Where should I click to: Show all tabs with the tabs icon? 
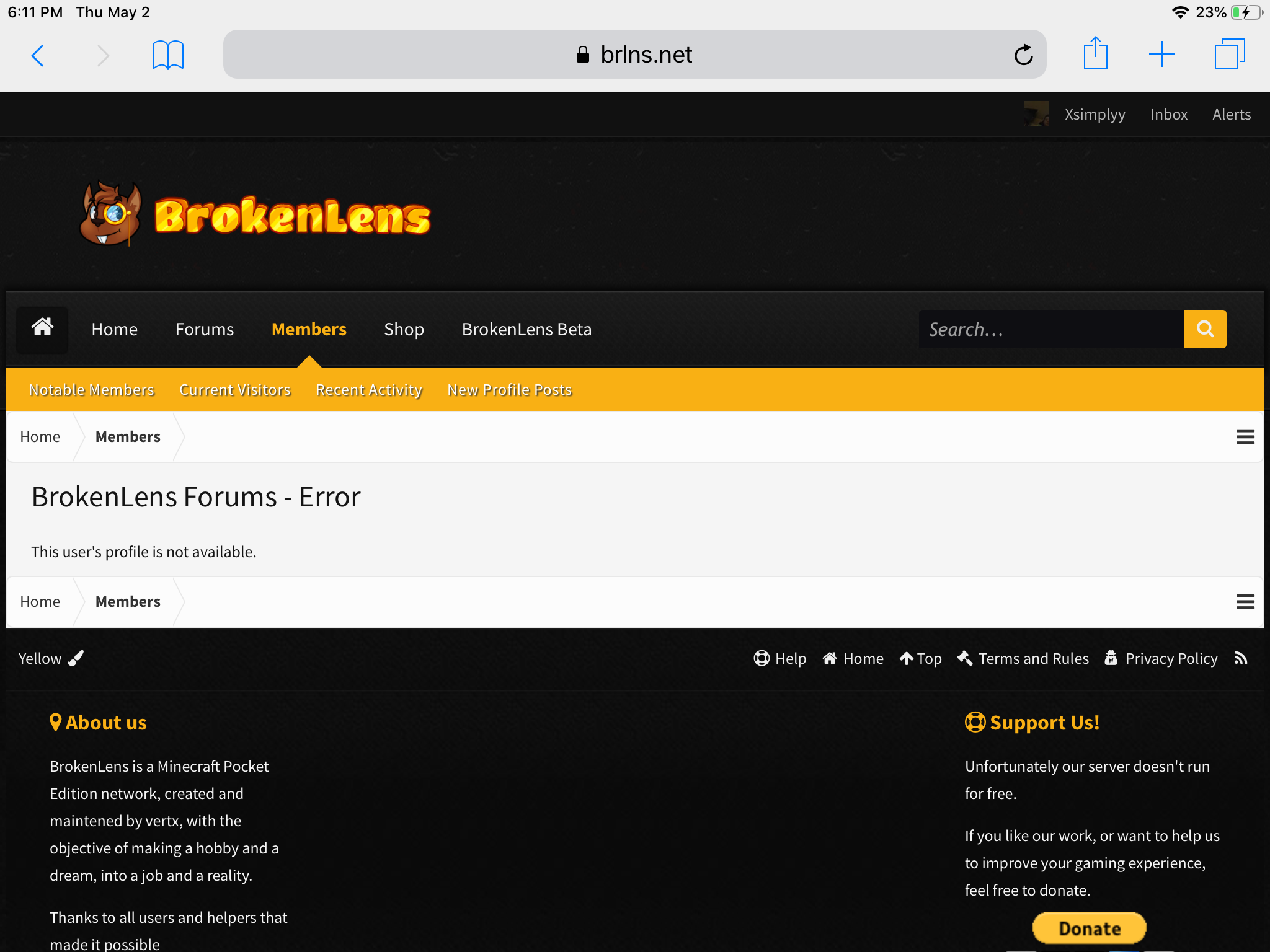click(1230, 54)
